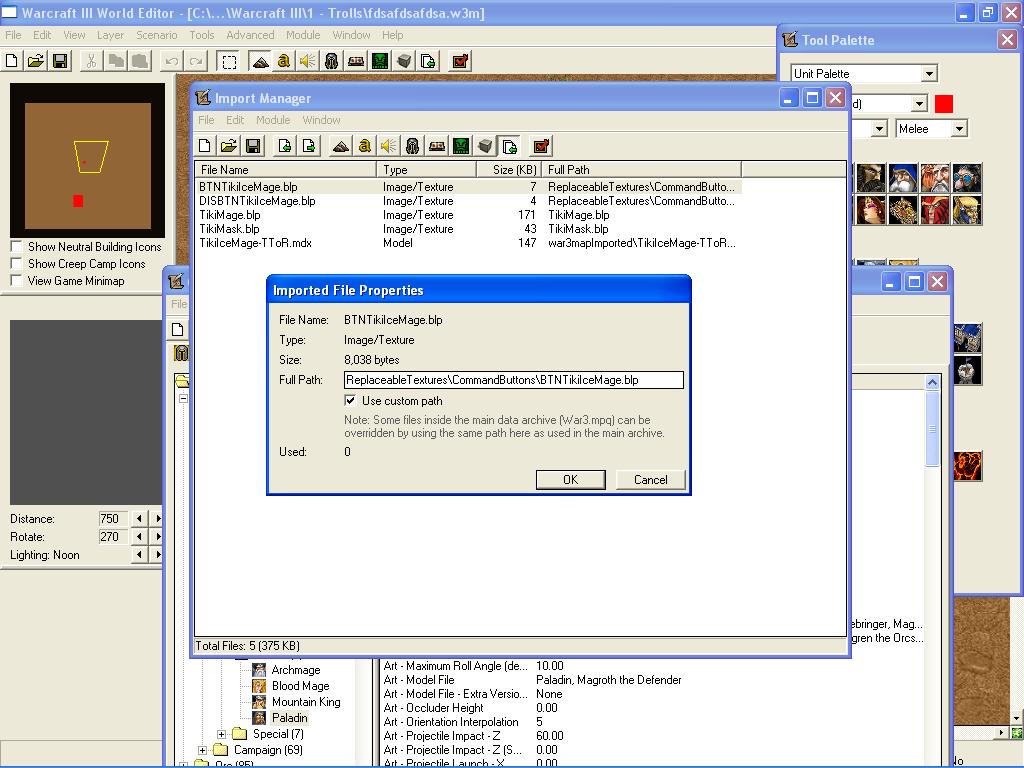This screenshot has height=768, width=1024.
Task: Open Object Manager from main World Editor toolbar
Action: 404,61
